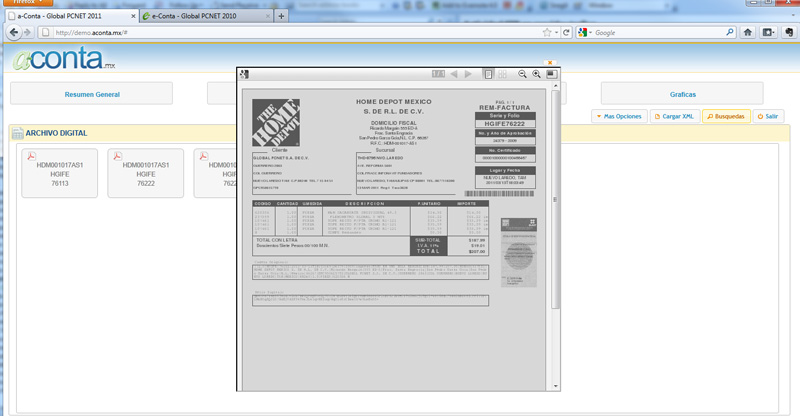Zoom in on the invoice PDF
This screenshot has width=800, height=416.
coord(537,74)
